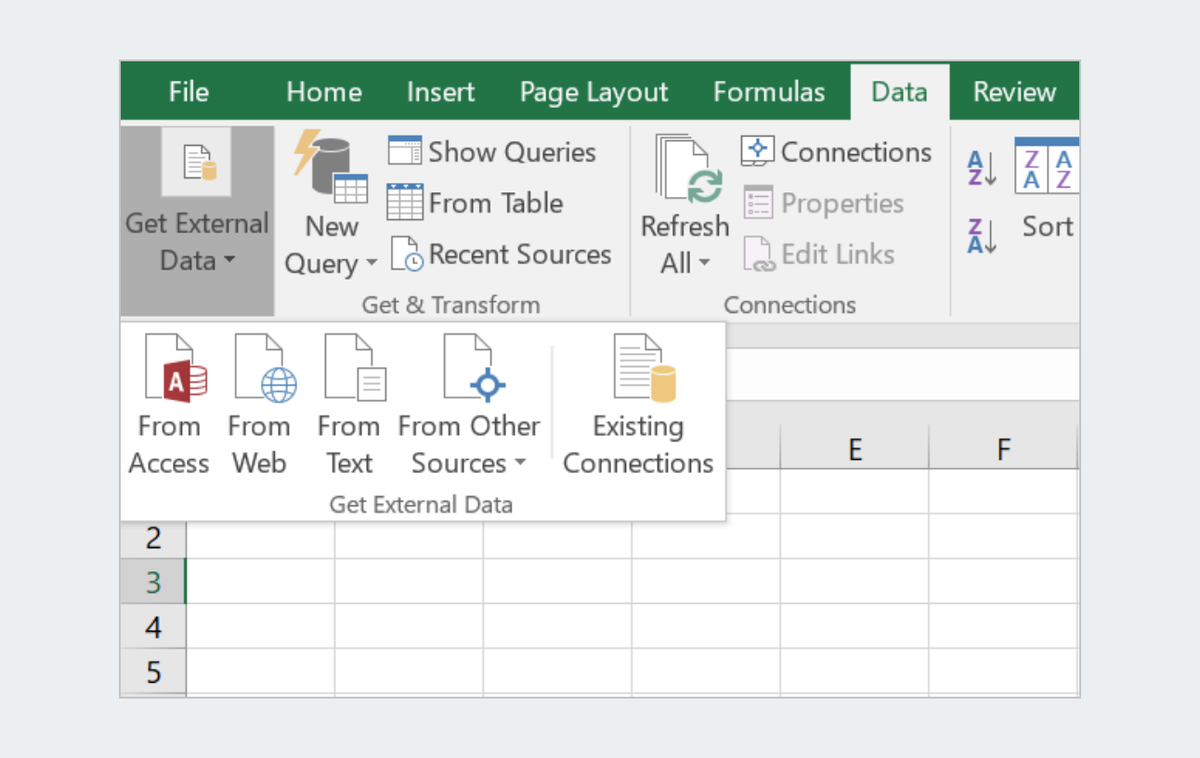Go to the Page Layout tab
Viewport: 1200px width, 758px height.
594,92
